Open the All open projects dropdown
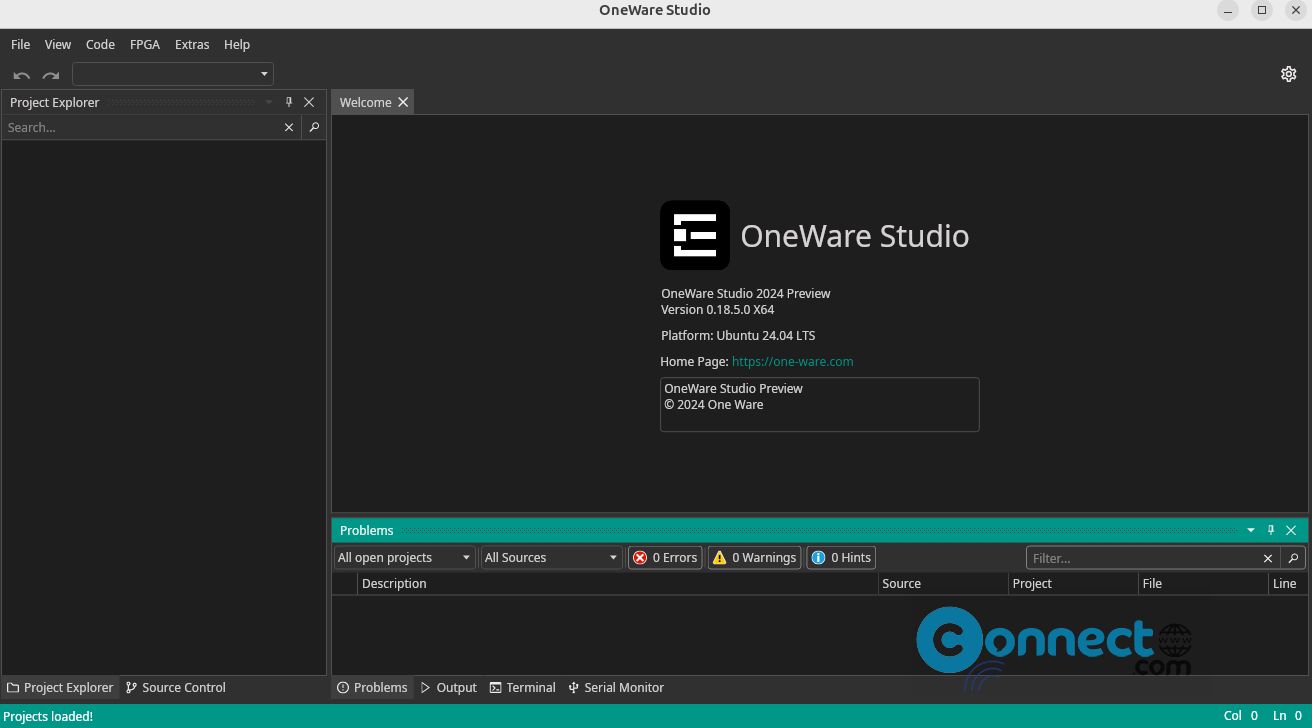This screenshot has height=728, width=1312. pyautogui.click(x=404, y=558)
